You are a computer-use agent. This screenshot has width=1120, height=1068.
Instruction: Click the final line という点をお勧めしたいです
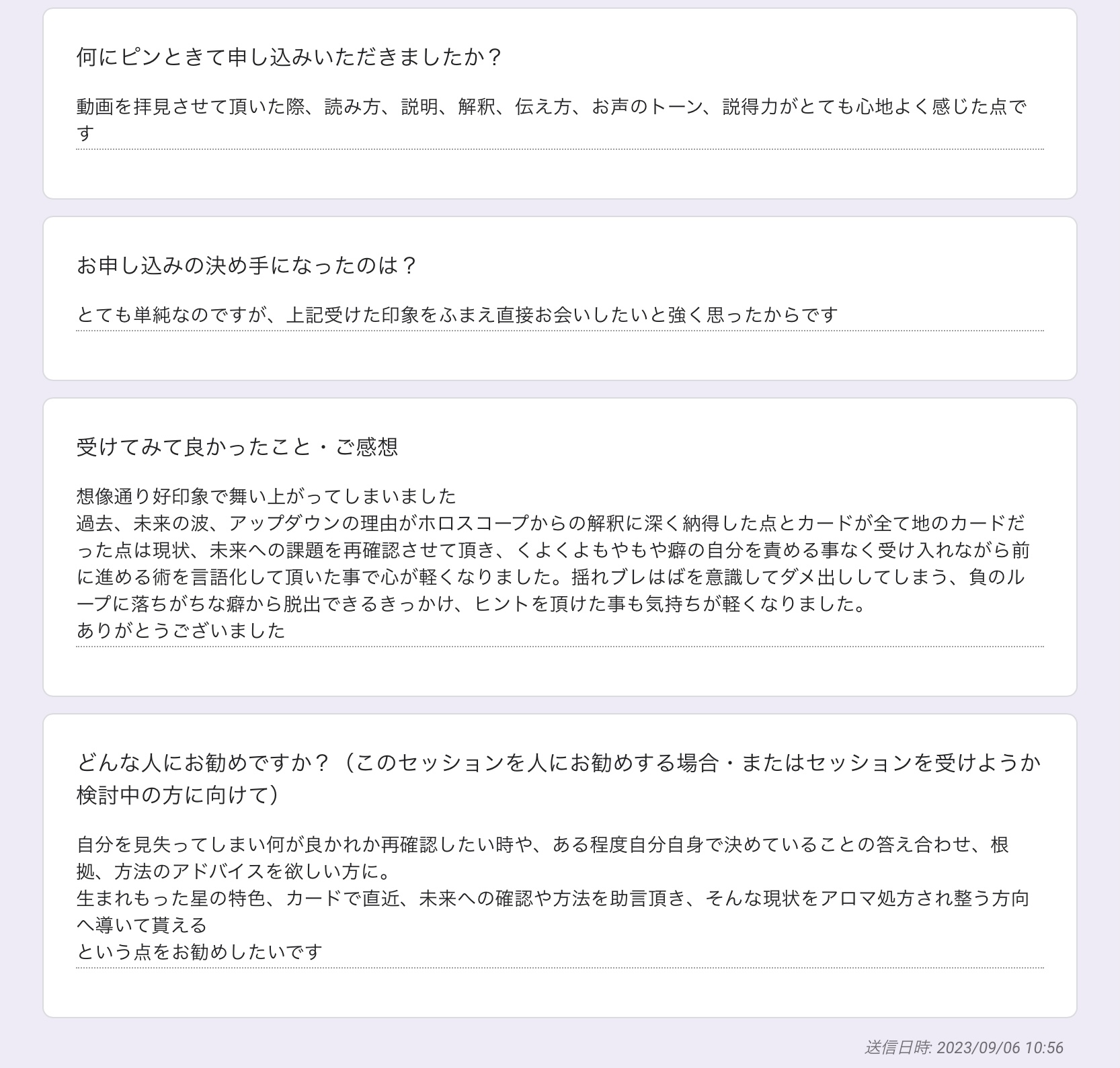pos(200,952)
